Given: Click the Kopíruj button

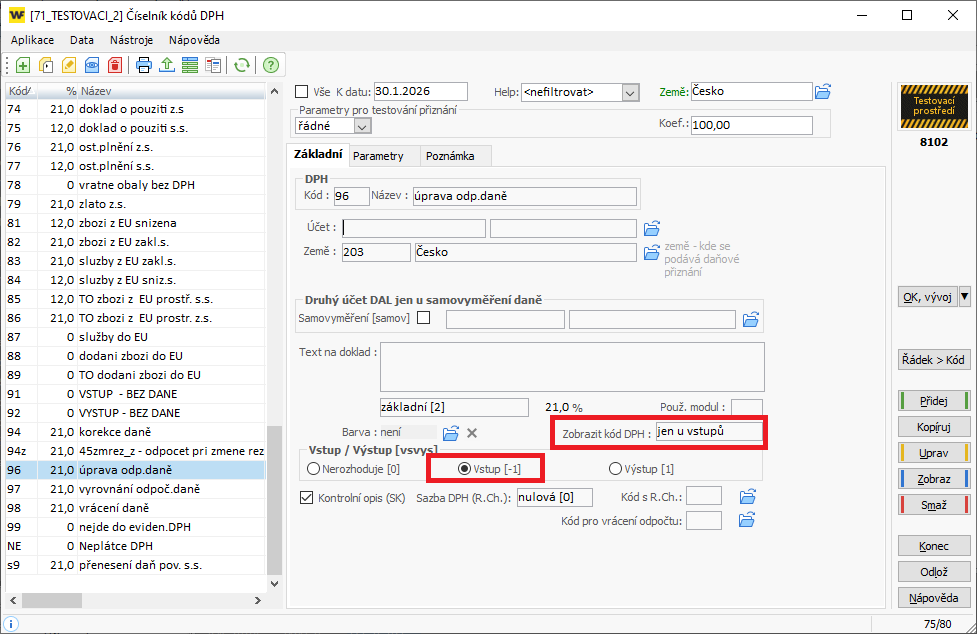Looking at the screenshot, I should point(934,427).
